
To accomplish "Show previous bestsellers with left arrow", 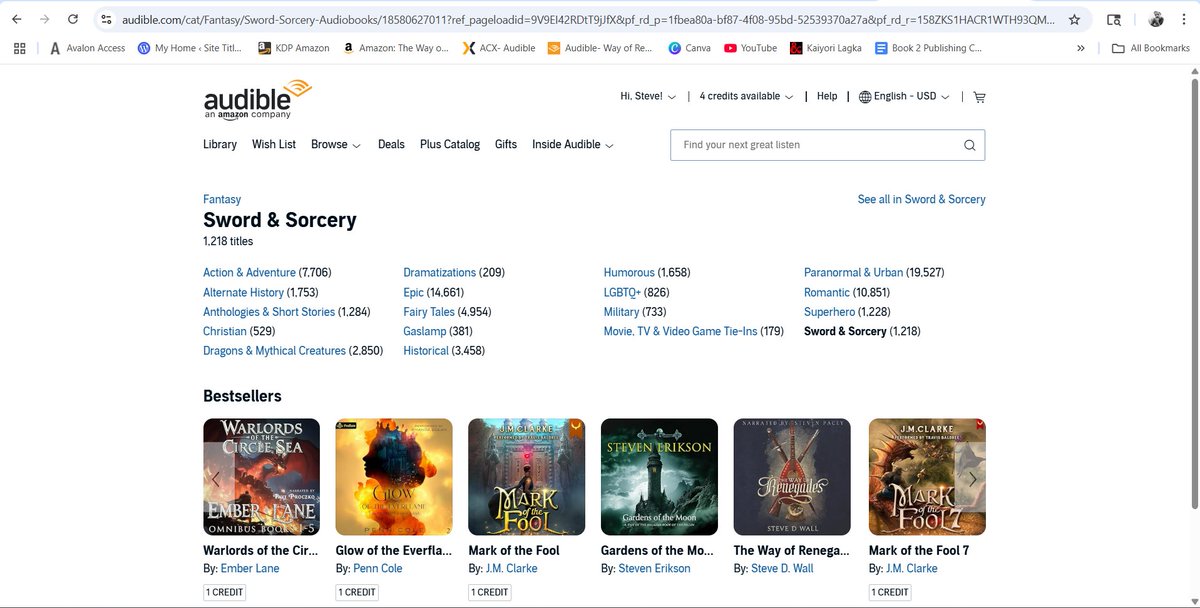I will coord(216,478).
